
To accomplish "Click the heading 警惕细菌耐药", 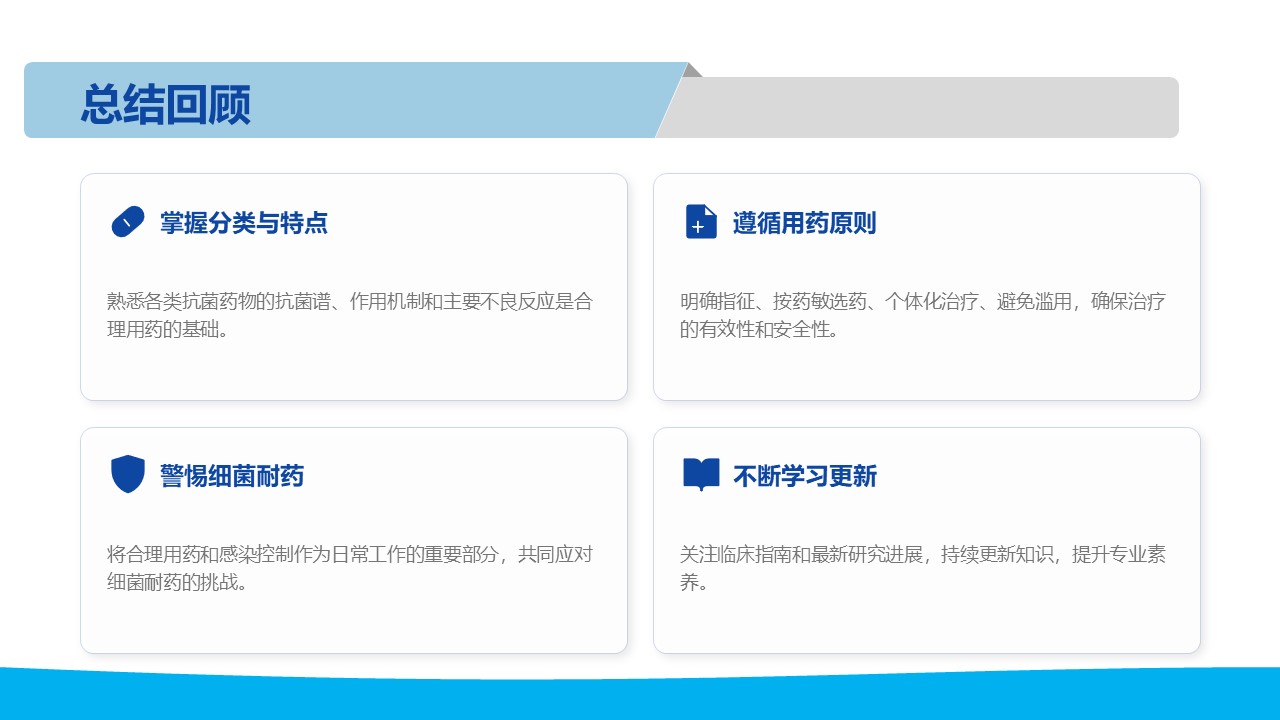I will point(232,476).
